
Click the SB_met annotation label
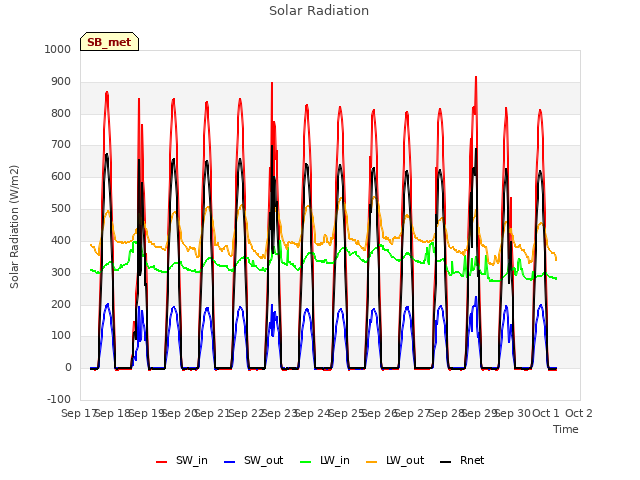click(x=109, y=42)
